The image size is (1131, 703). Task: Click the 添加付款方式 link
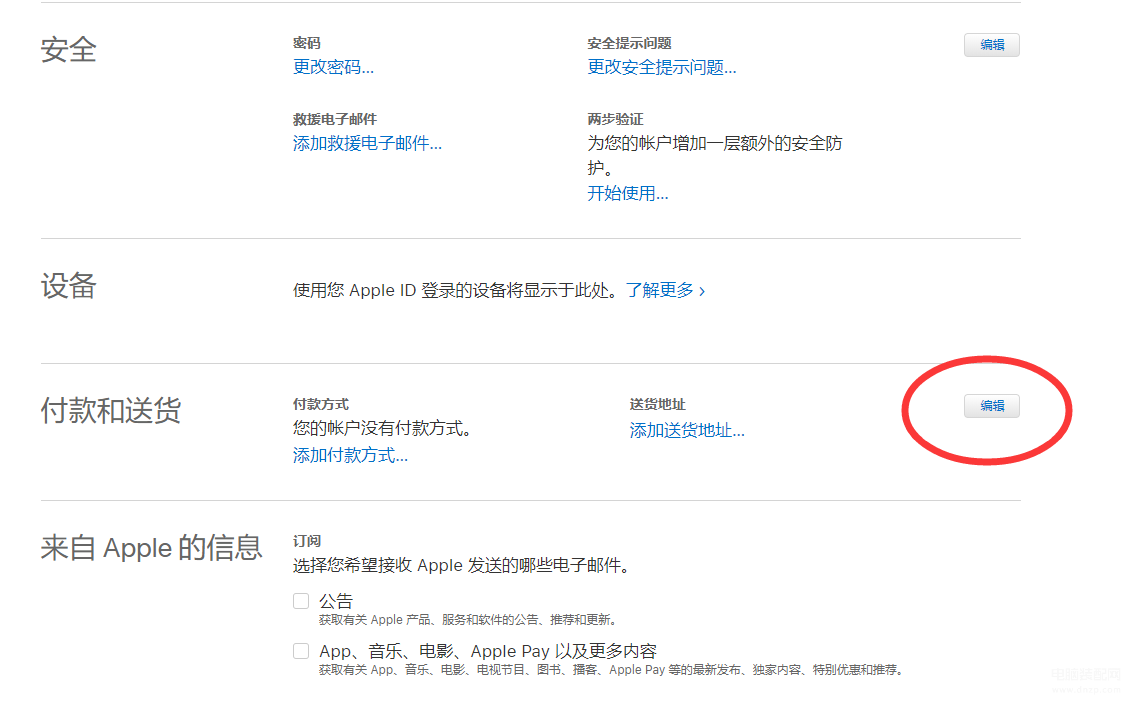[350, 455]
